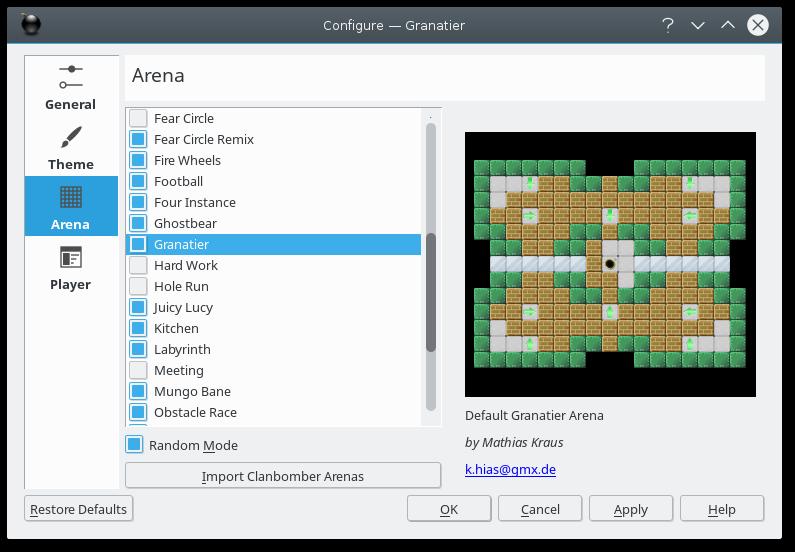Select the 'Mungo Bane' arena name
Viewport: 795px width, 552px height.
coord(192,391)
